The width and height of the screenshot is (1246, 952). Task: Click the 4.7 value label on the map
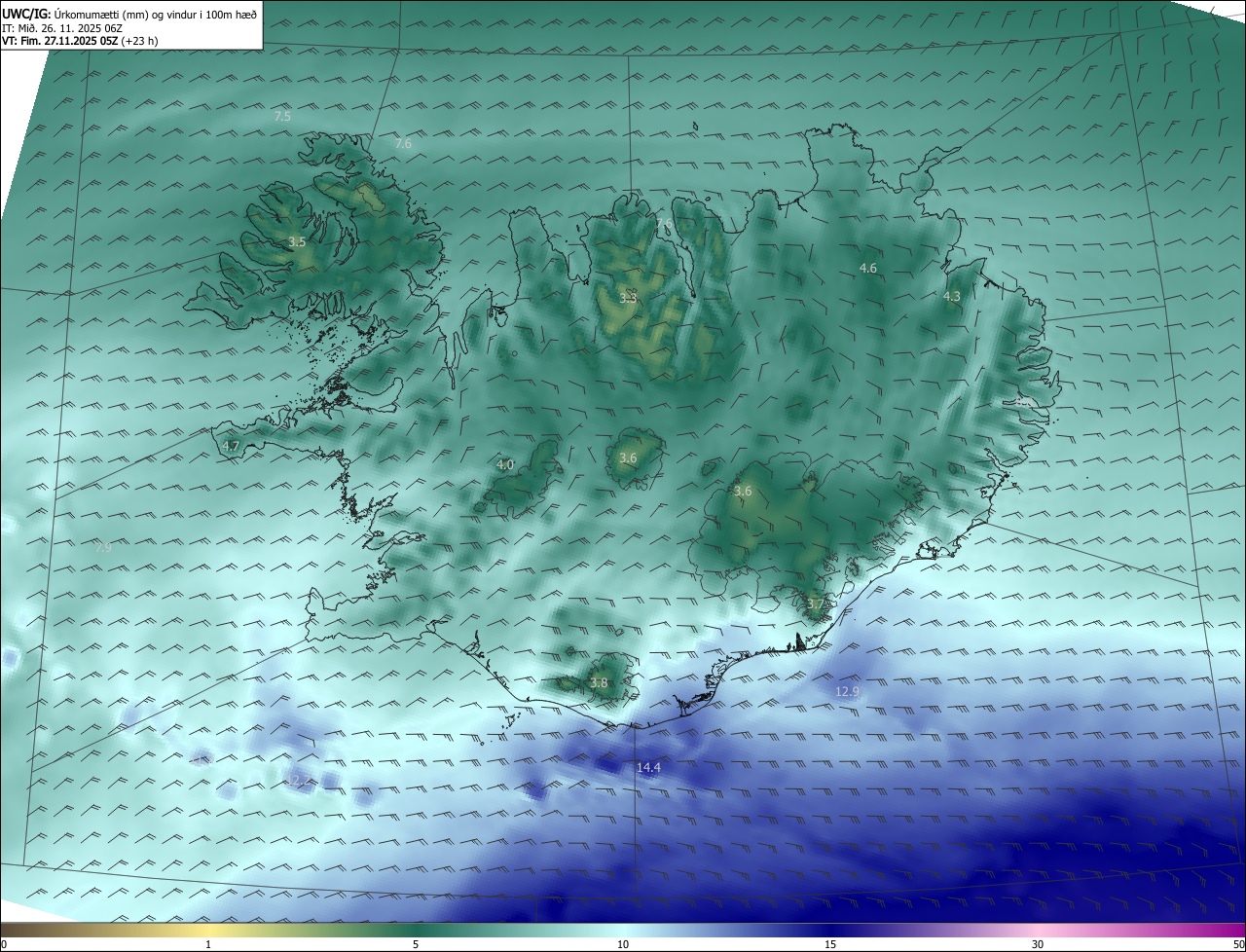click(x=231, y=447)
